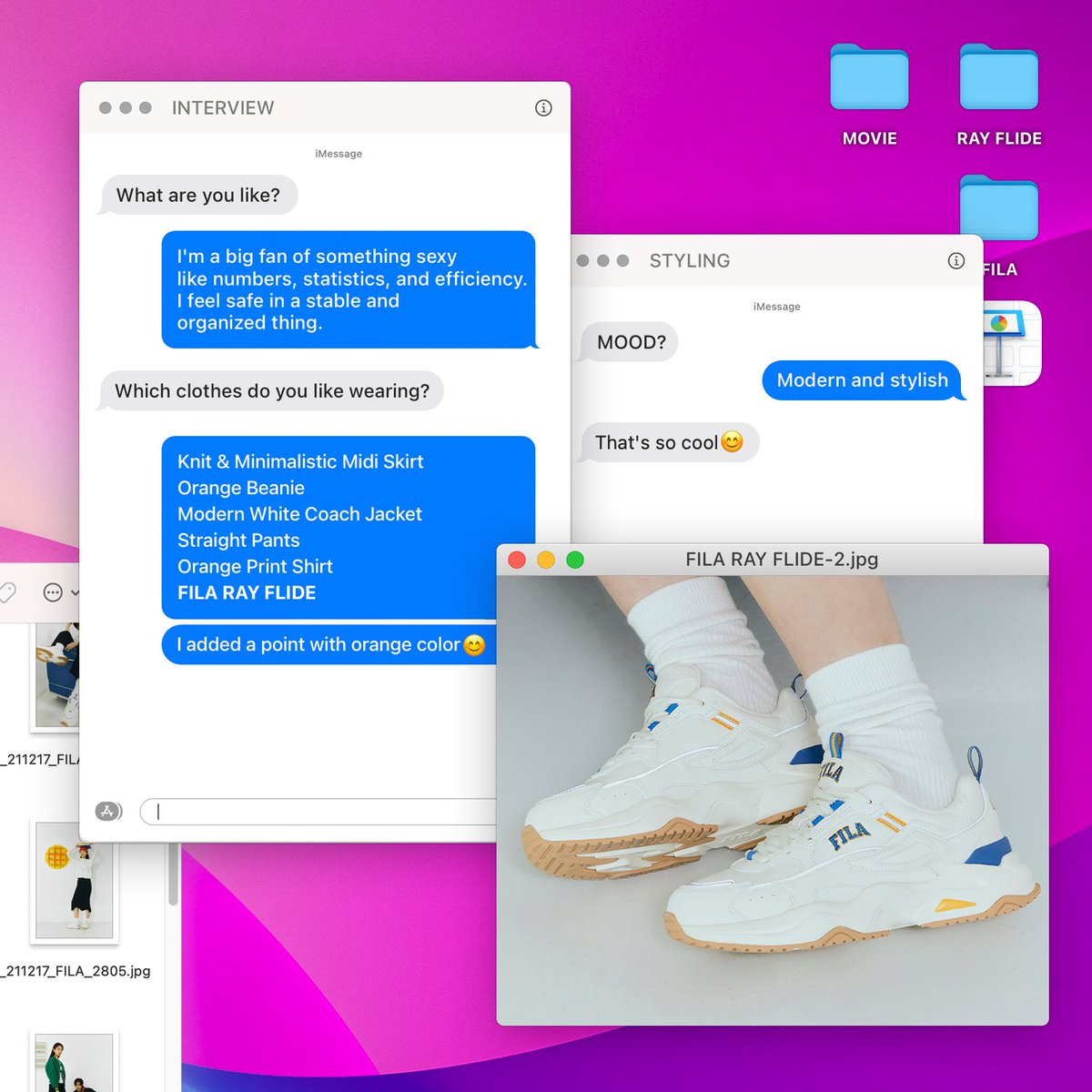This screenshot has width=1092, height=1092.
Task: Click the 'What are you like?' message
Action: click(198, 195)
